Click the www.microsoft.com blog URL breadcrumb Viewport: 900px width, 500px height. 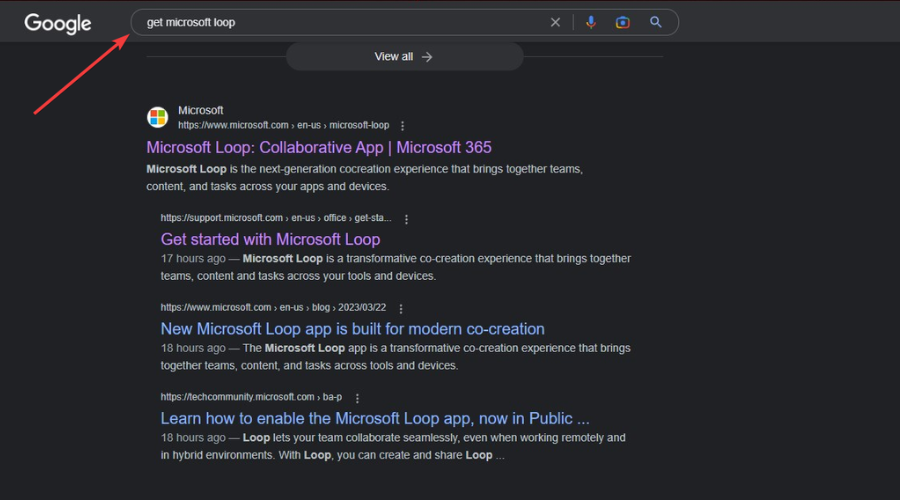(273, 308)
